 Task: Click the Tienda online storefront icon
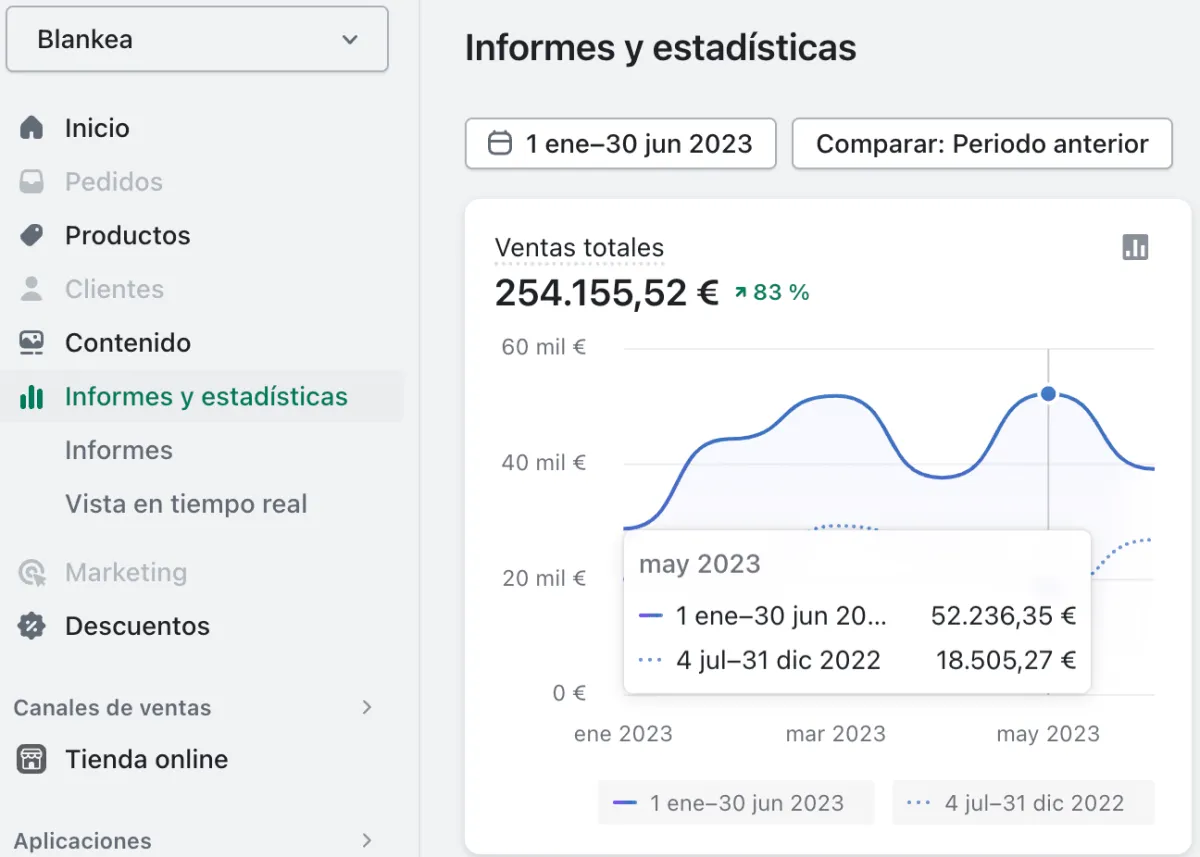click(32, 759)
